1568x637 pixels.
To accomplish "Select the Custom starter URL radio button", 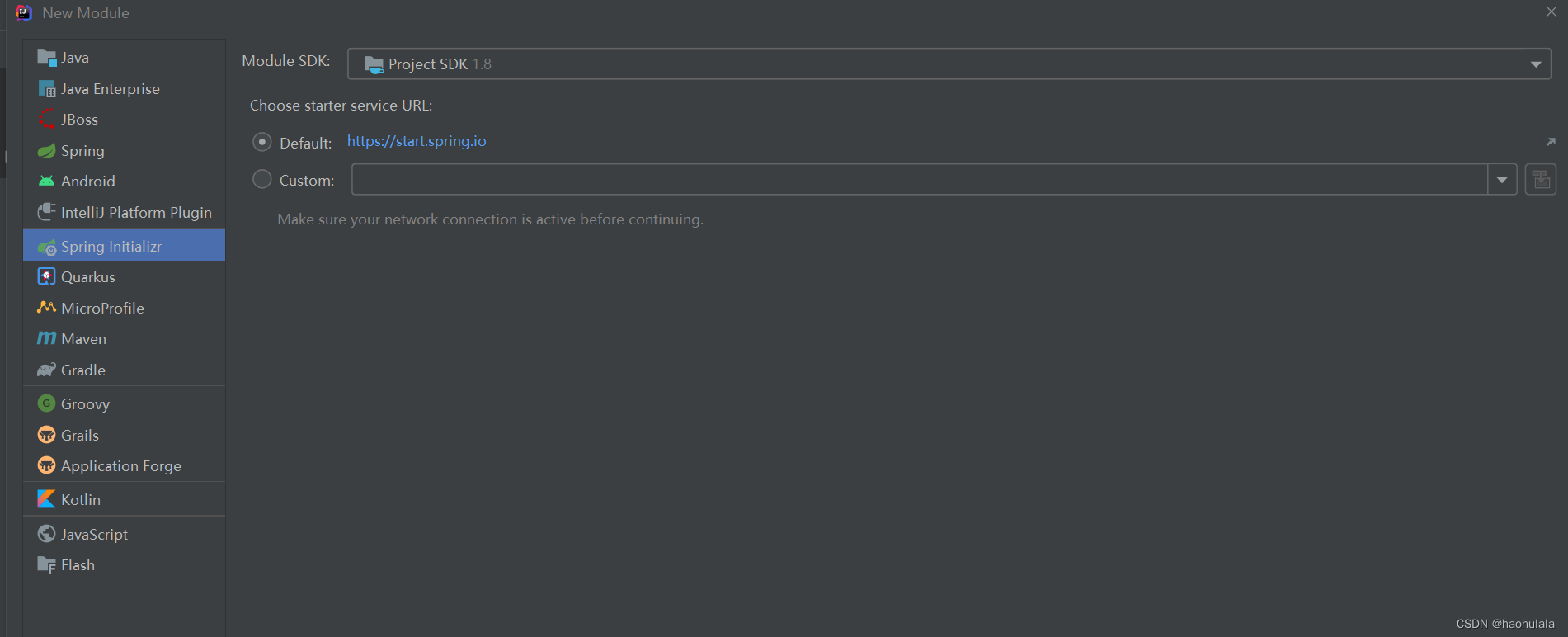I will 262,179.
